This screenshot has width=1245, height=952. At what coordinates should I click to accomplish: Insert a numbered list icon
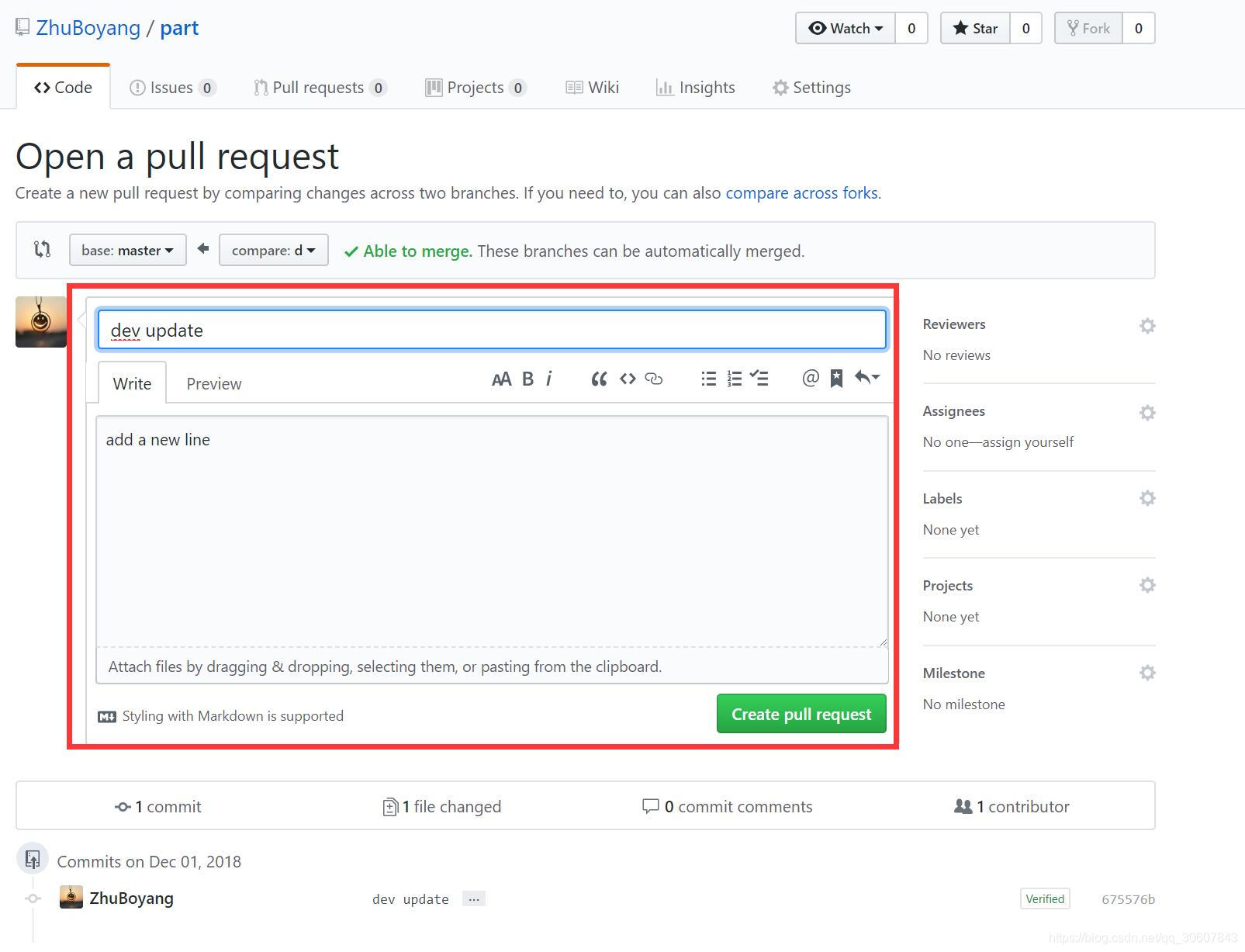(734, 379)
